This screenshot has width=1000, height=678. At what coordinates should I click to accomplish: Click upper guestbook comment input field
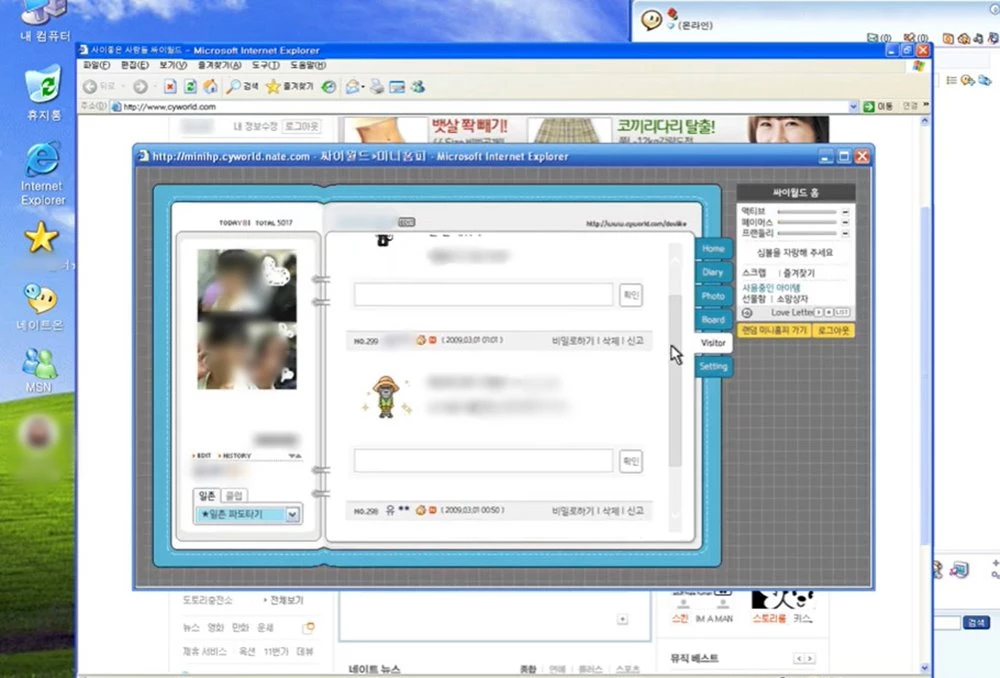coord(483,295)
